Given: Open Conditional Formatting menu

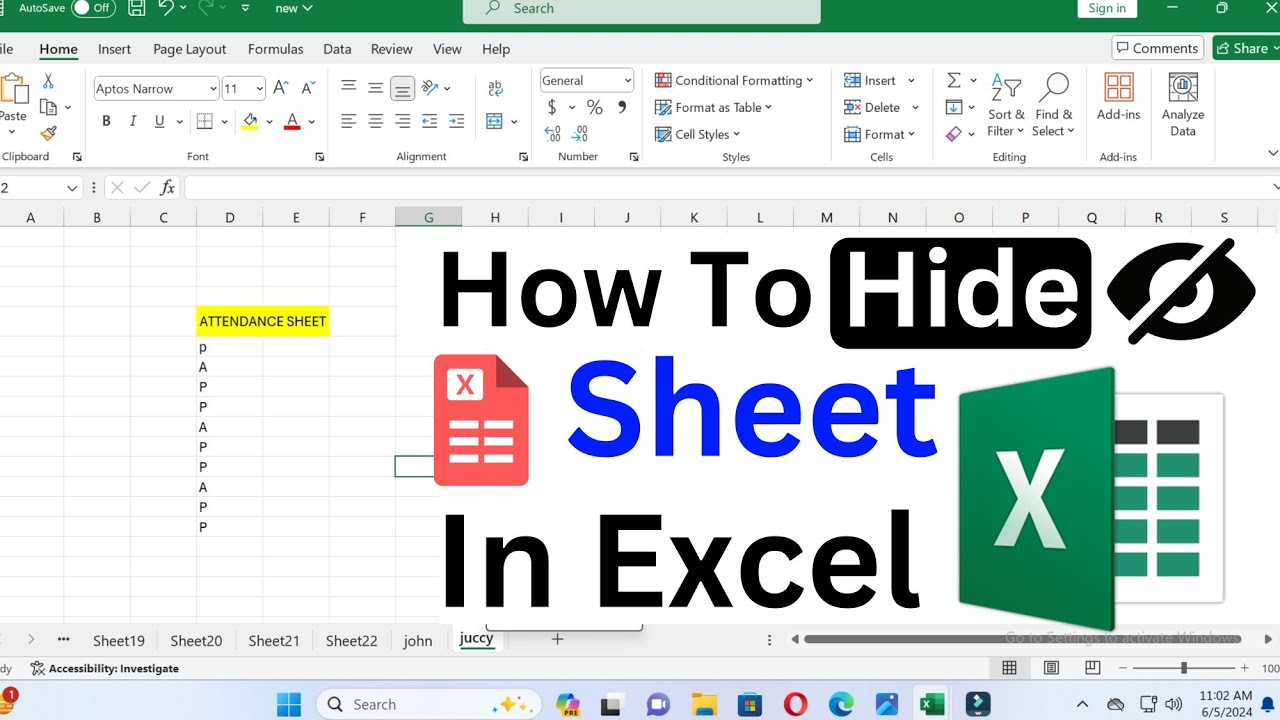Looking at the screenshot, I should click(x=735, y=80).
